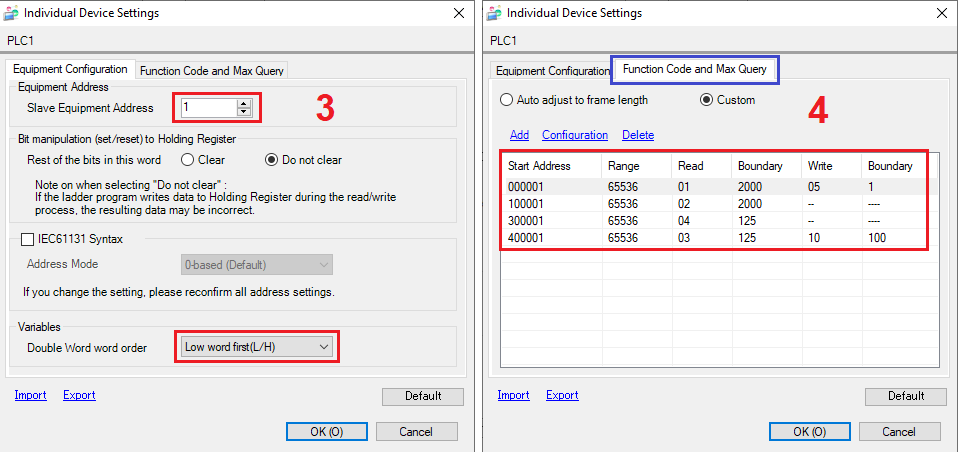Viewport: 958px width, 455px height.
Task: Increment the Slave Equipment Address value
Action: [x=243, y=103]
